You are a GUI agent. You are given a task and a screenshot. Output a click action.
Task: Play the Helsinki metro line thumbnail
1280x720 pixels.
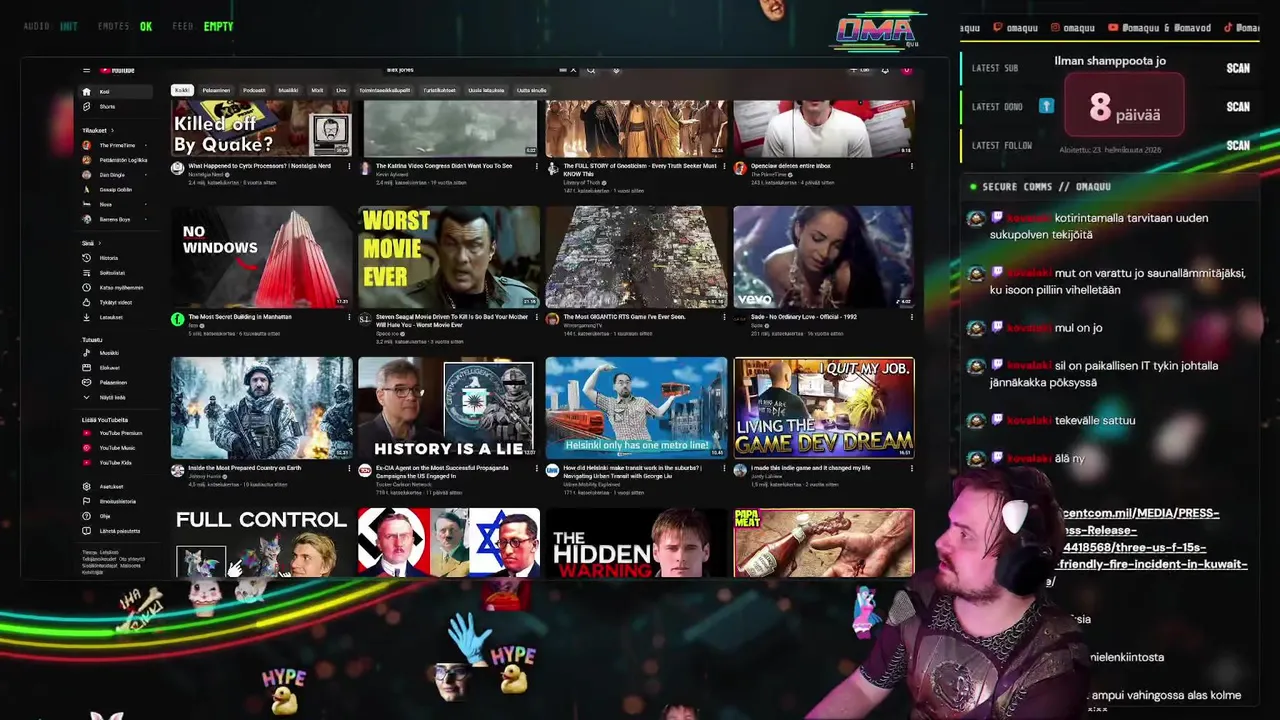[x=636, y=408]
